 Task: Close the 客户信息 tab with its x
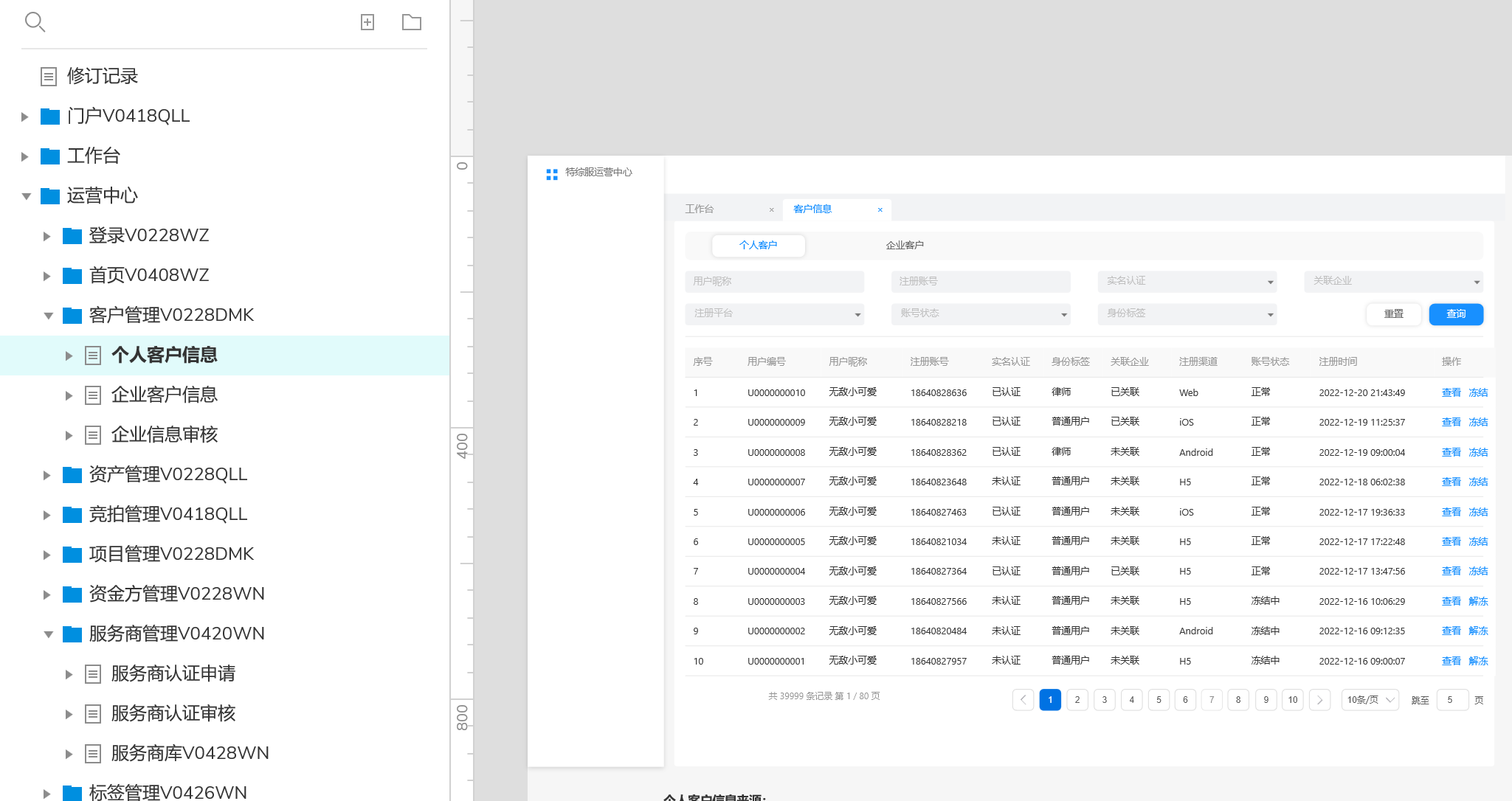(x=880, y=210)
